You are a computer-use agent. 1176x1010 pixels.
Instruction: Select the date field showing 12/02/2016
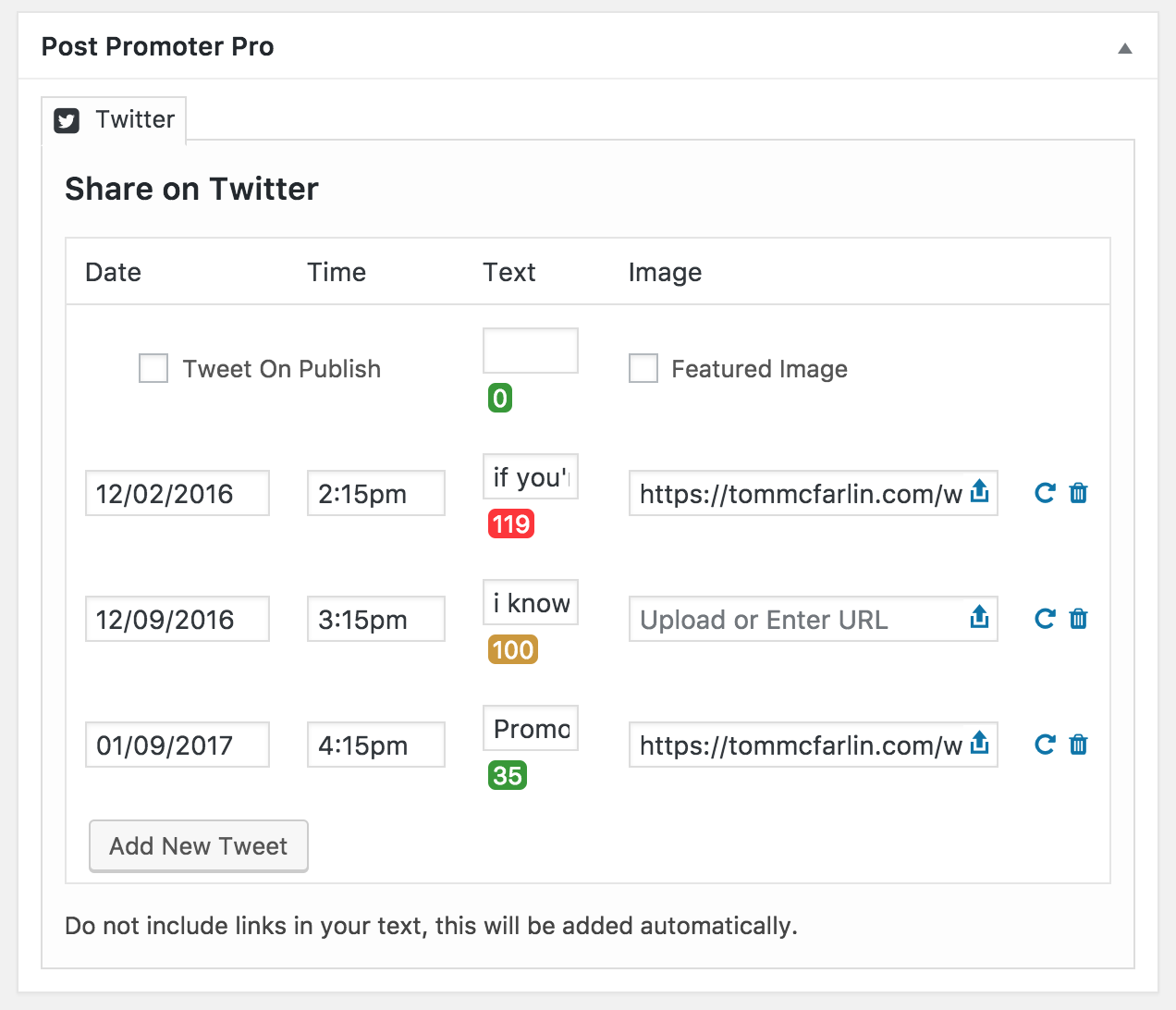click(x=177, y=493)
